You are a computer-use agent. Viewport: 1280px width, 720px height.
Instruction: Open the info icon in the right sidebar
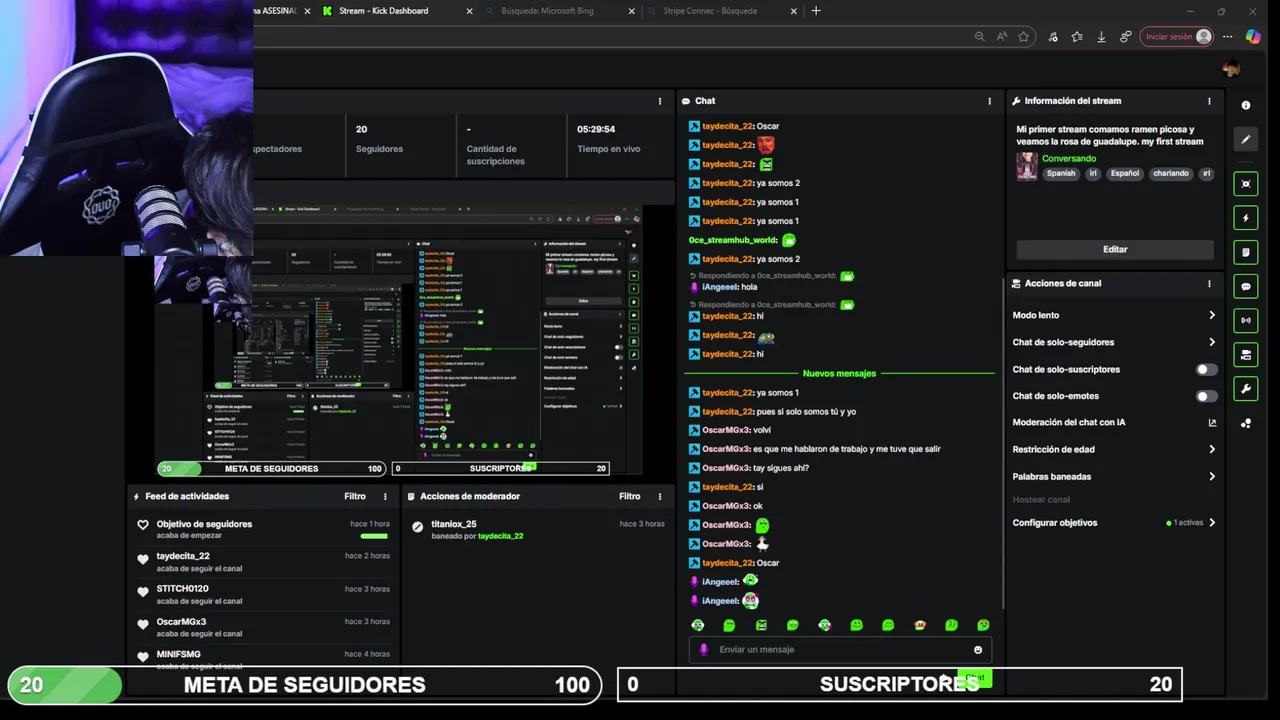(x=1246, y=105)
